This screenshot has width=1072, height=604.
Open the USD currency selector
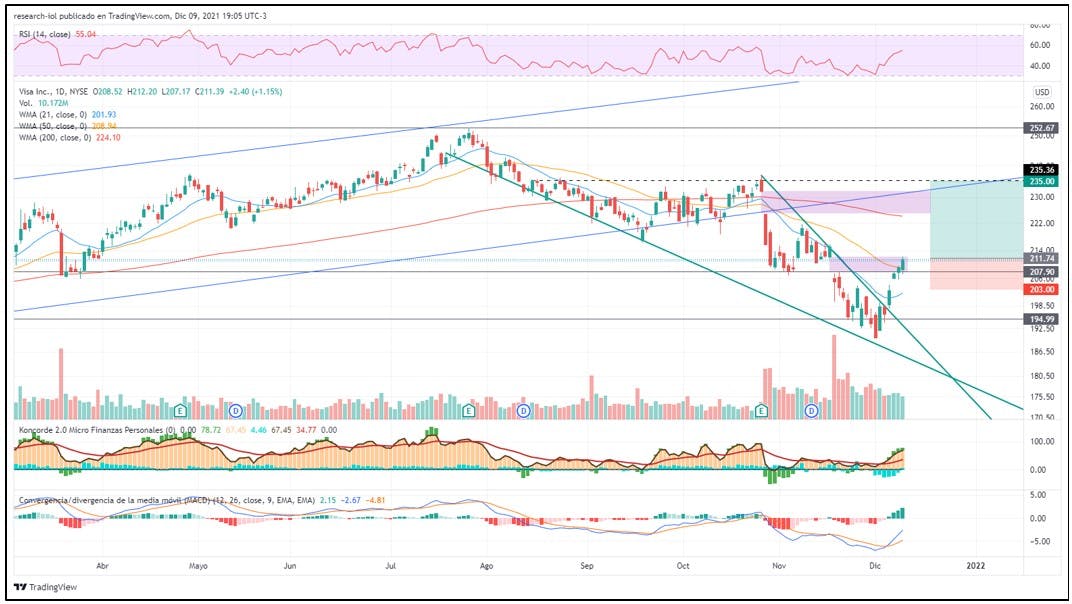1042,92
